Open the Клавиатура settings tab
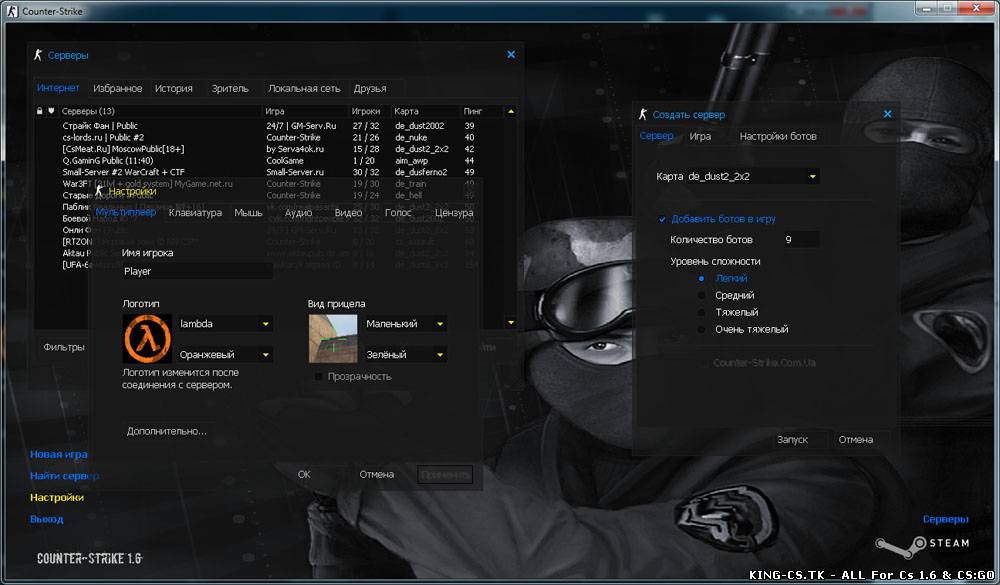Screen dimensions: 1000x585 point(195,213)
